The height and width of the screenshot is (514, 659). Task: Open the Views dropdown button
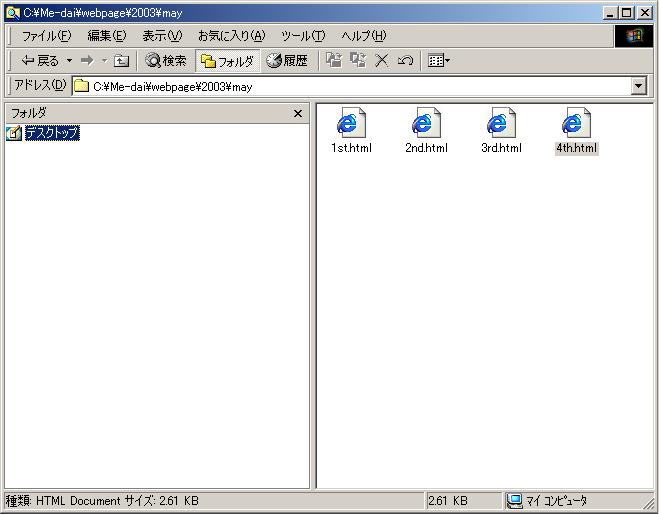click(x=438, y=61)
